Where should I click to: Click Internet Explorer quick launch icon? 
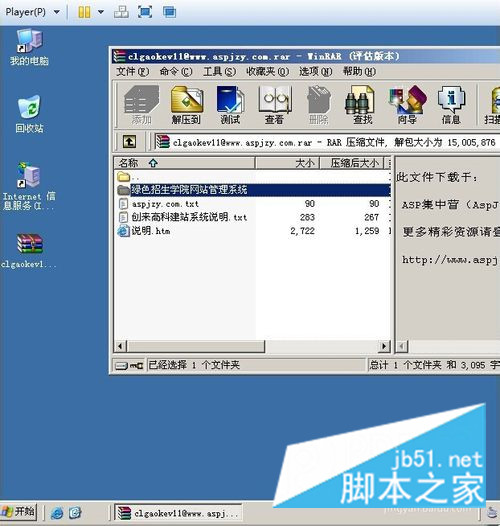pos(56,513)
